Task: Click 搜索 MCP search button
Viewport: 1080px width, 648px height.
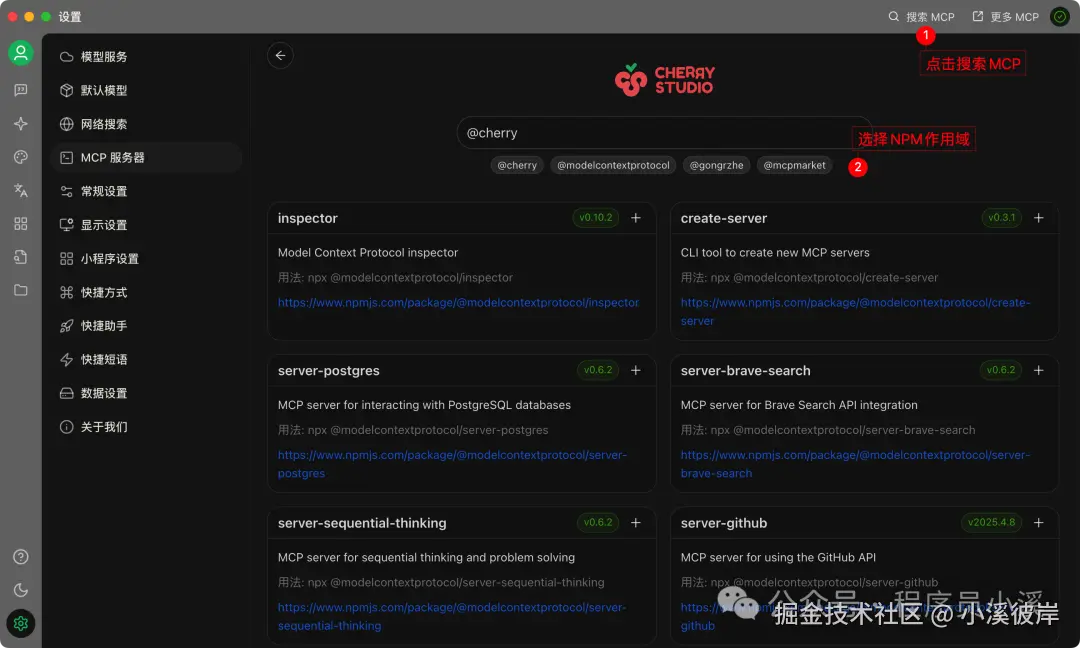Action: 921,17
